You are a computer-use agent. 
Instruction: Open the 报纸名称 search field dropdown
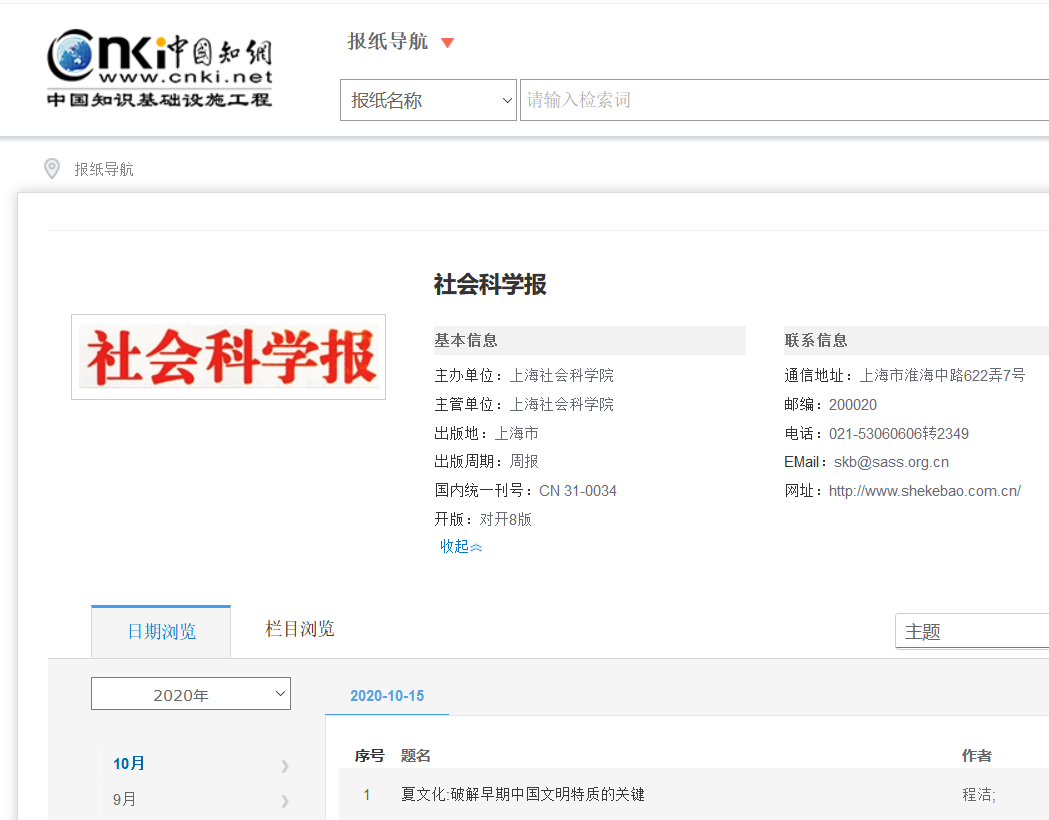tap(428, 100)
